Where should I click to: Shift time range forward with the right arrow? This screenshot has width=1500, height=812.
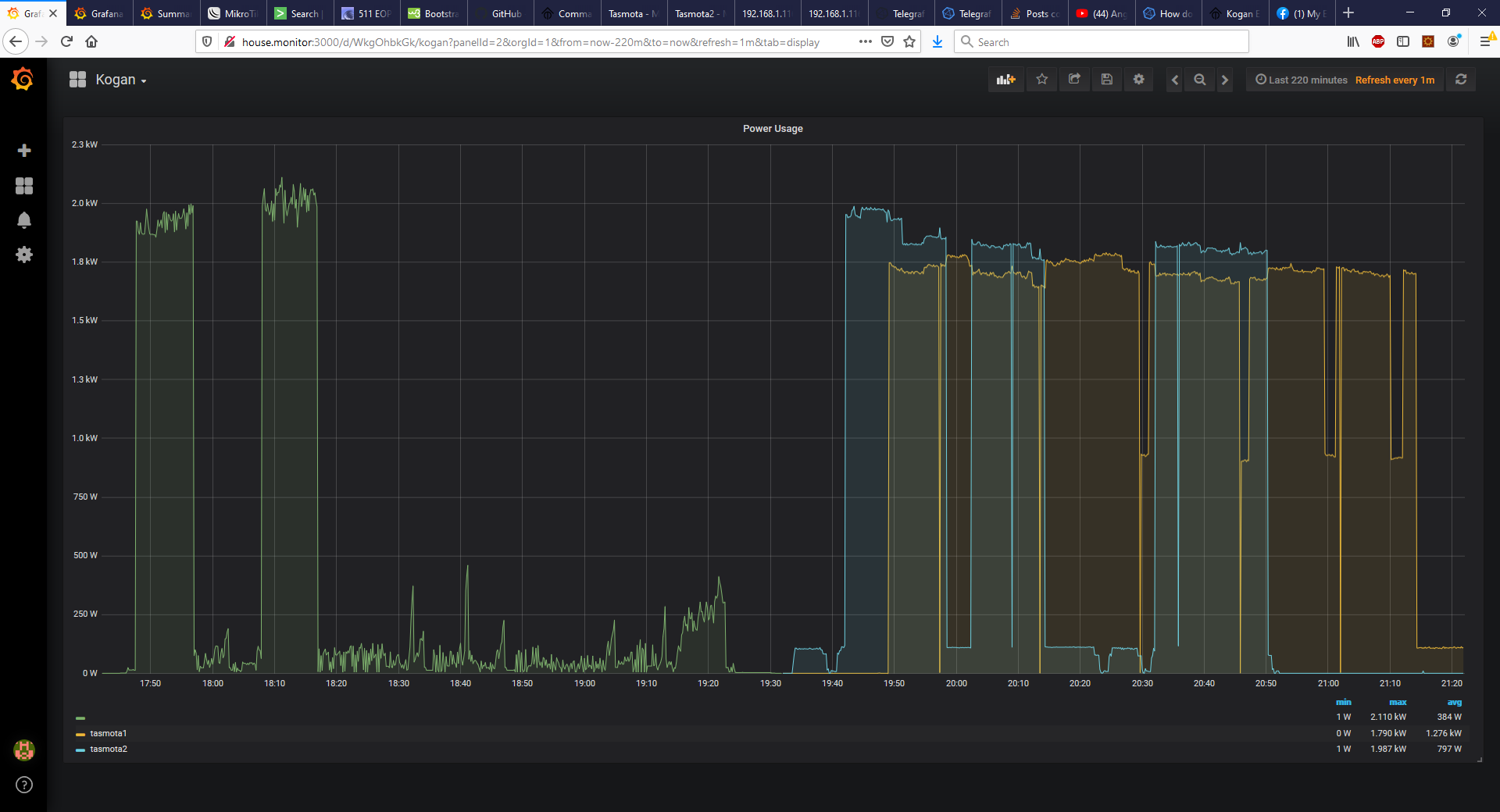click(x=1224, y=79)
